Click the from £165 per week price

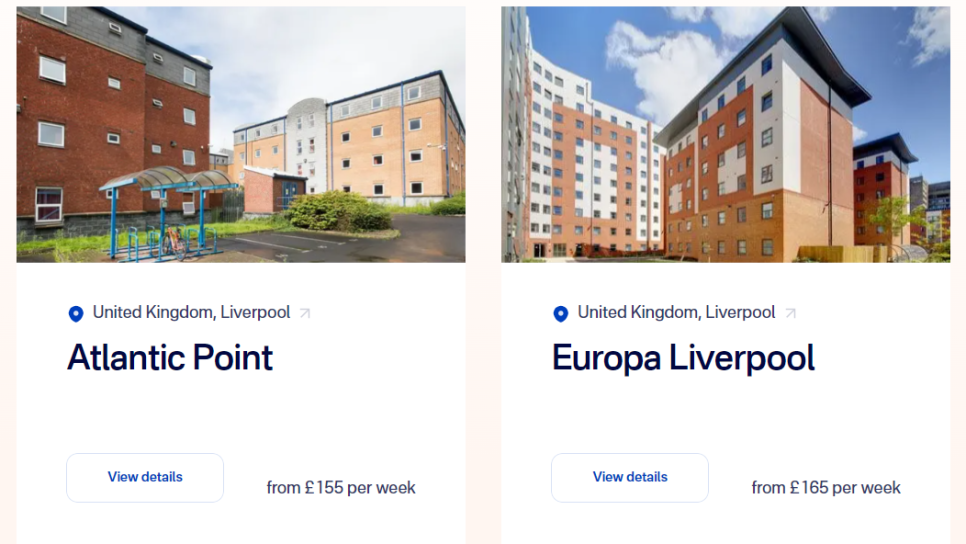[x=826, y=488]
